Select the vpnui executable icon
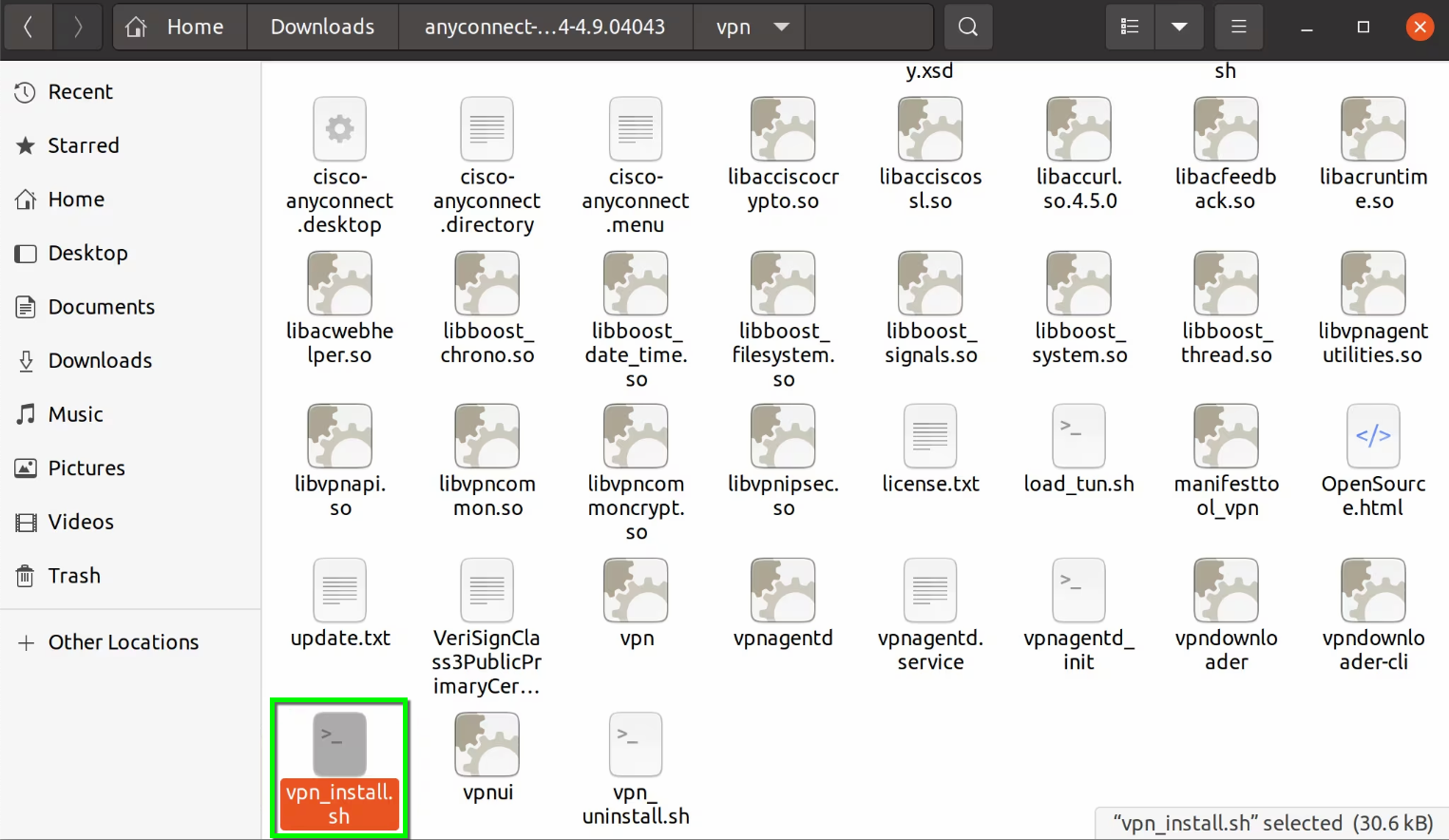Viewport: 1449px width, 840px height. (487, 745)
